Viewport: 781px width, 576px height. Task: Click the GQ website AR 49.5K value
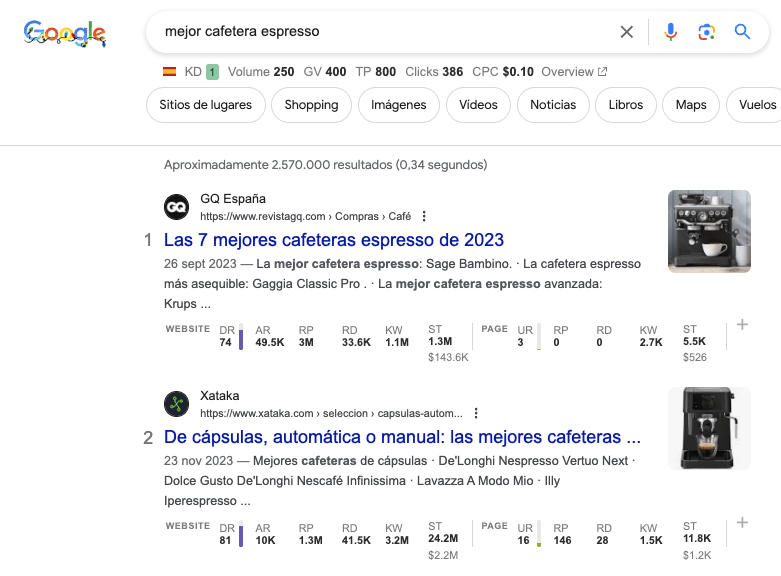269,342
